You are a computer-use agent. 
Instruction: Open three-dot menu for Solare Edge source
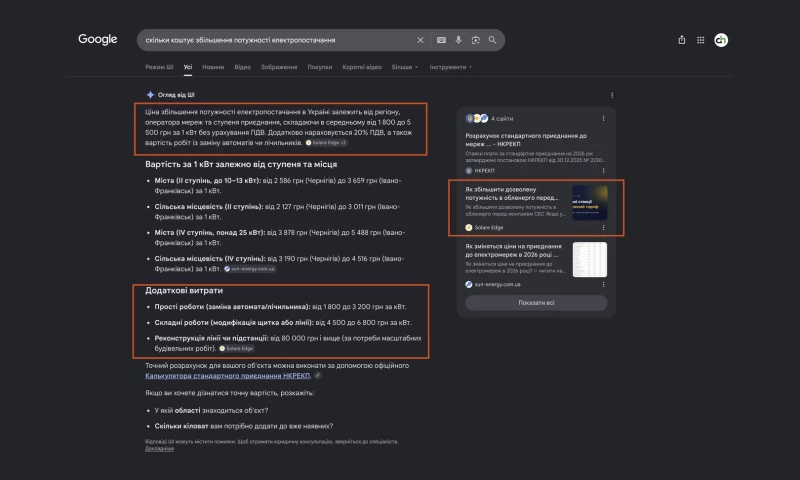[603, 228]
